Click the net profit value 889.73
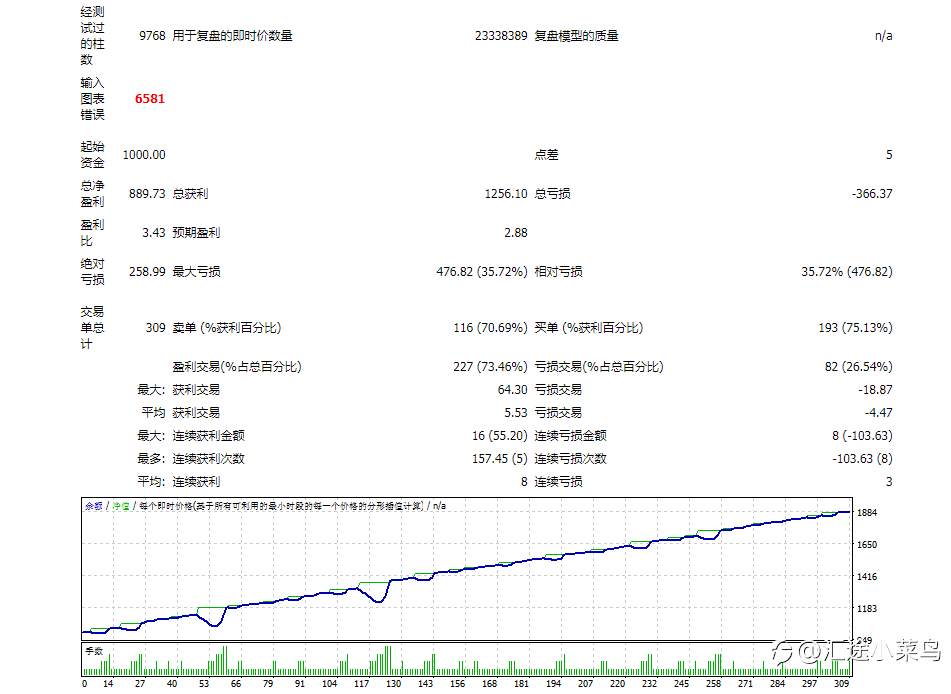The width and height of the screenshot is (951, 694). (147, 194)
